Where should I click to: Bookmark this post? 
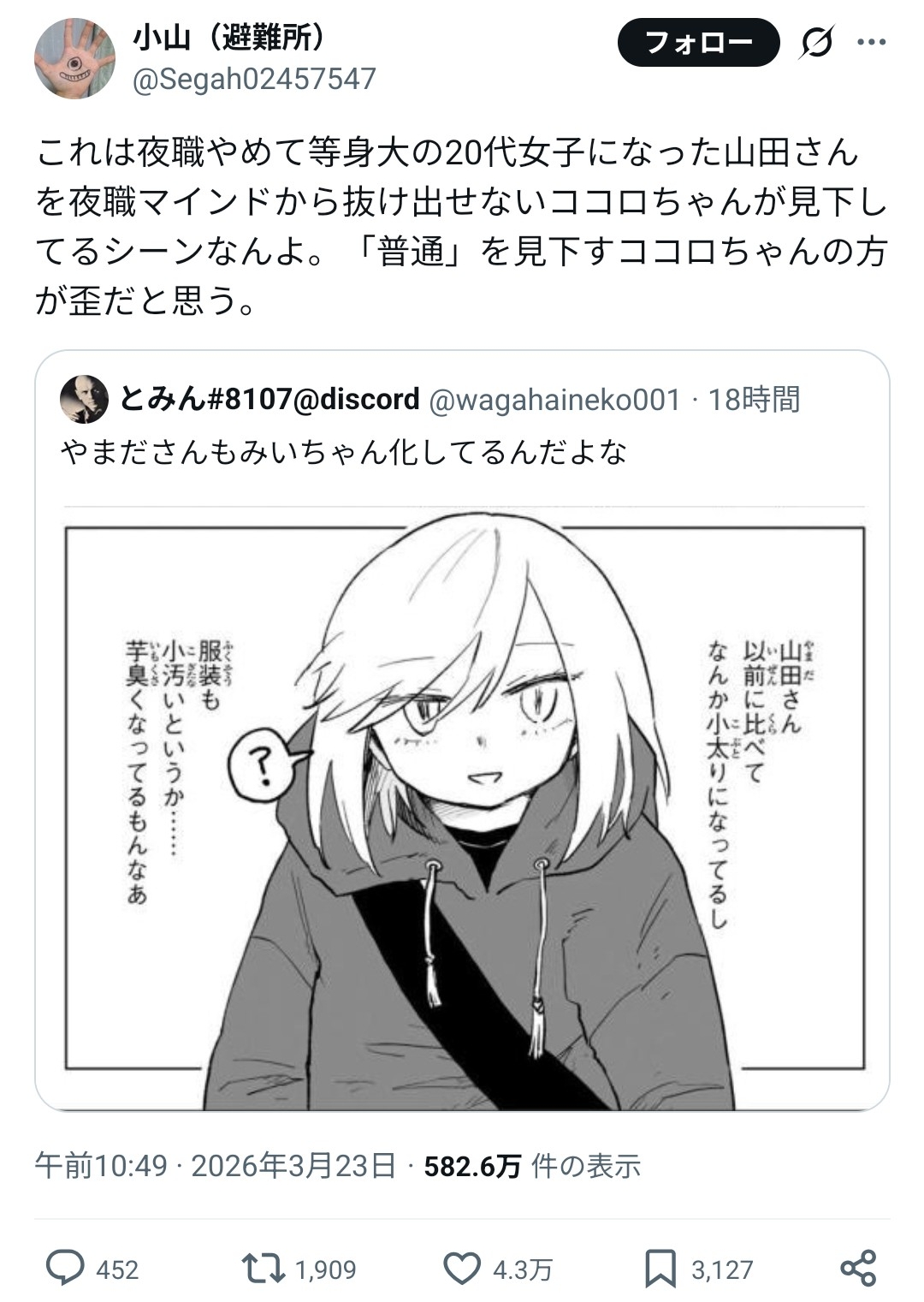coord(660,1269)
